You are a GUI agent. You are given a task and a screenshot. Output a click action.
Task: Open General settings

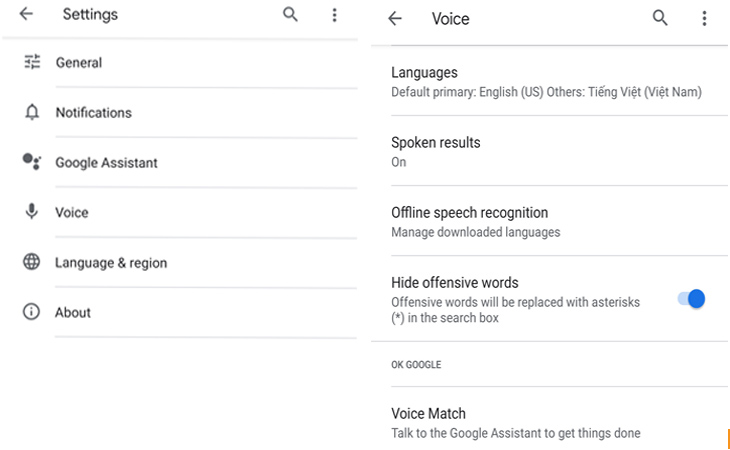[179, 63]
